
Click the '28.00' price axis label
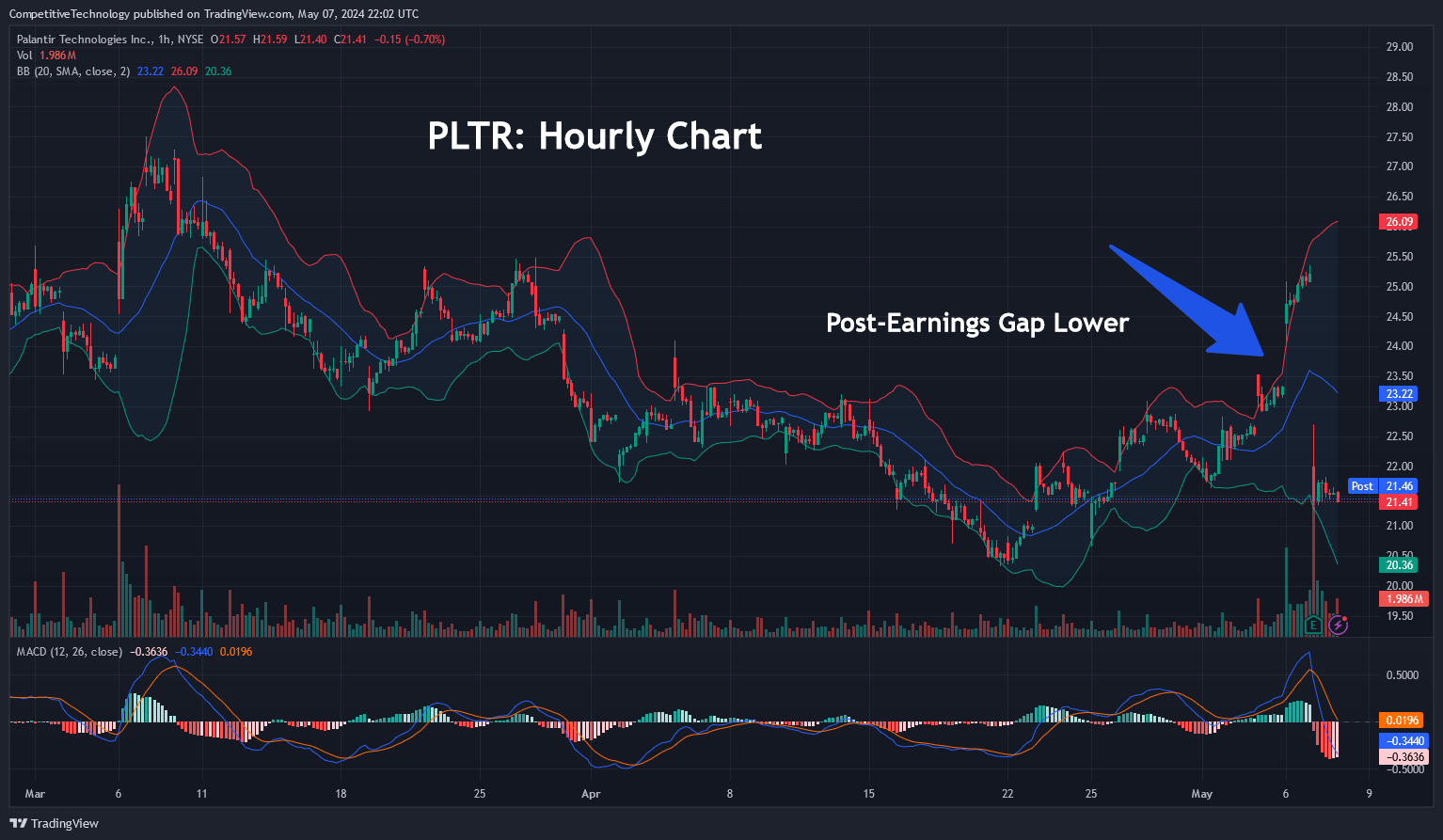1400,107
